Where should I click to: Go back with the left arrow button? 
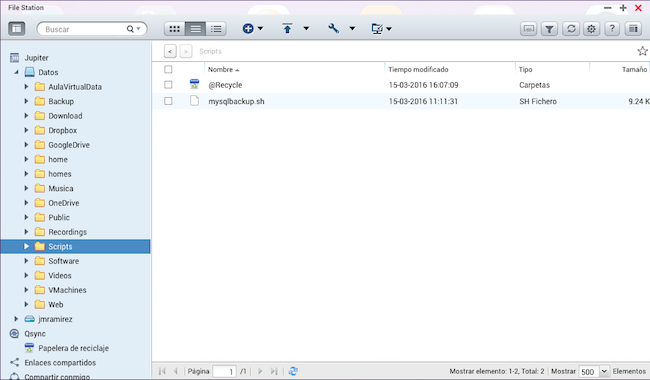click(x=170, y=51)
